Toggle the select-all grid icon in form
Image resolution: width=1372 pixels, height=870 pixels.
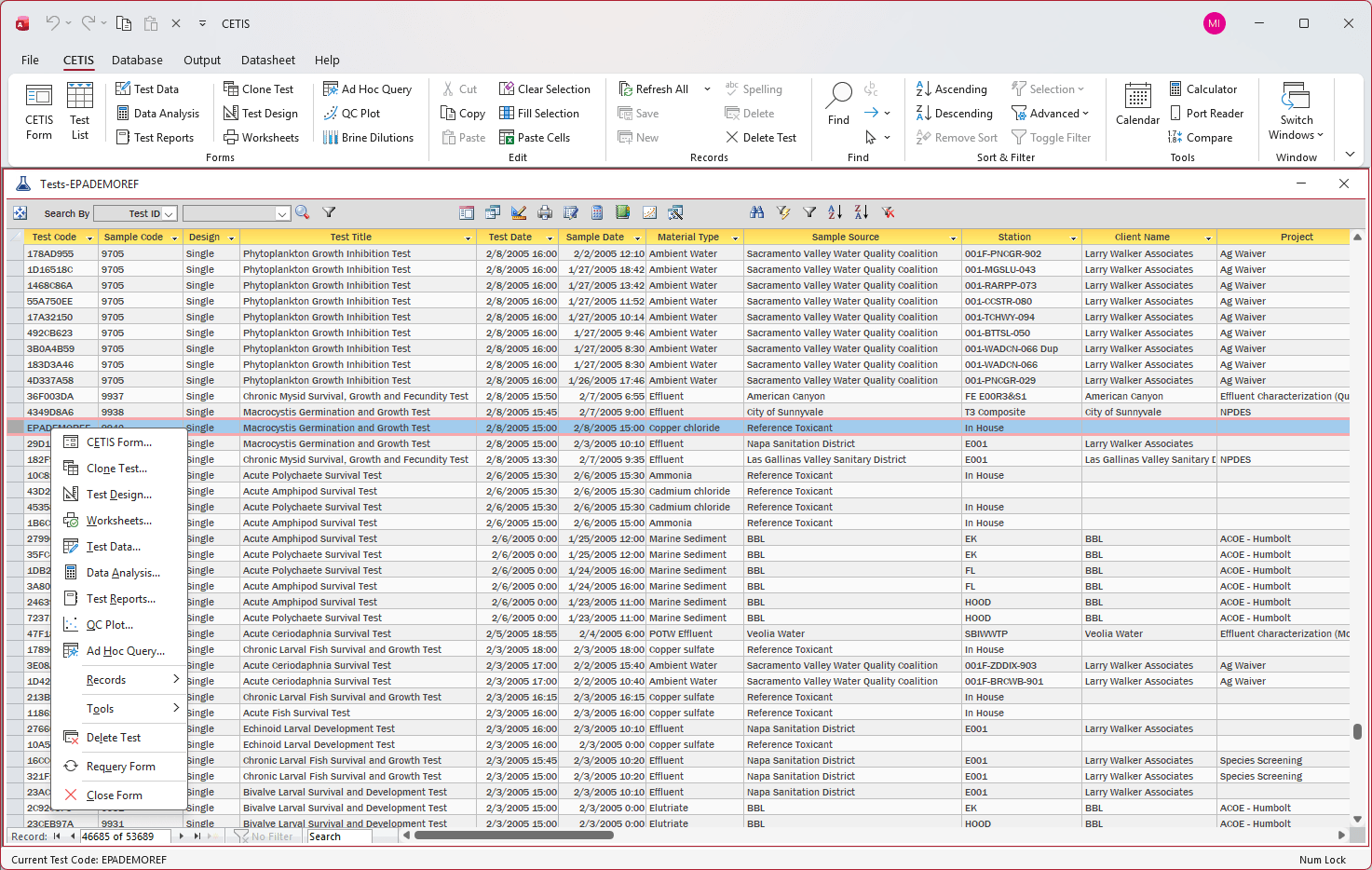(x=20, y=213)
